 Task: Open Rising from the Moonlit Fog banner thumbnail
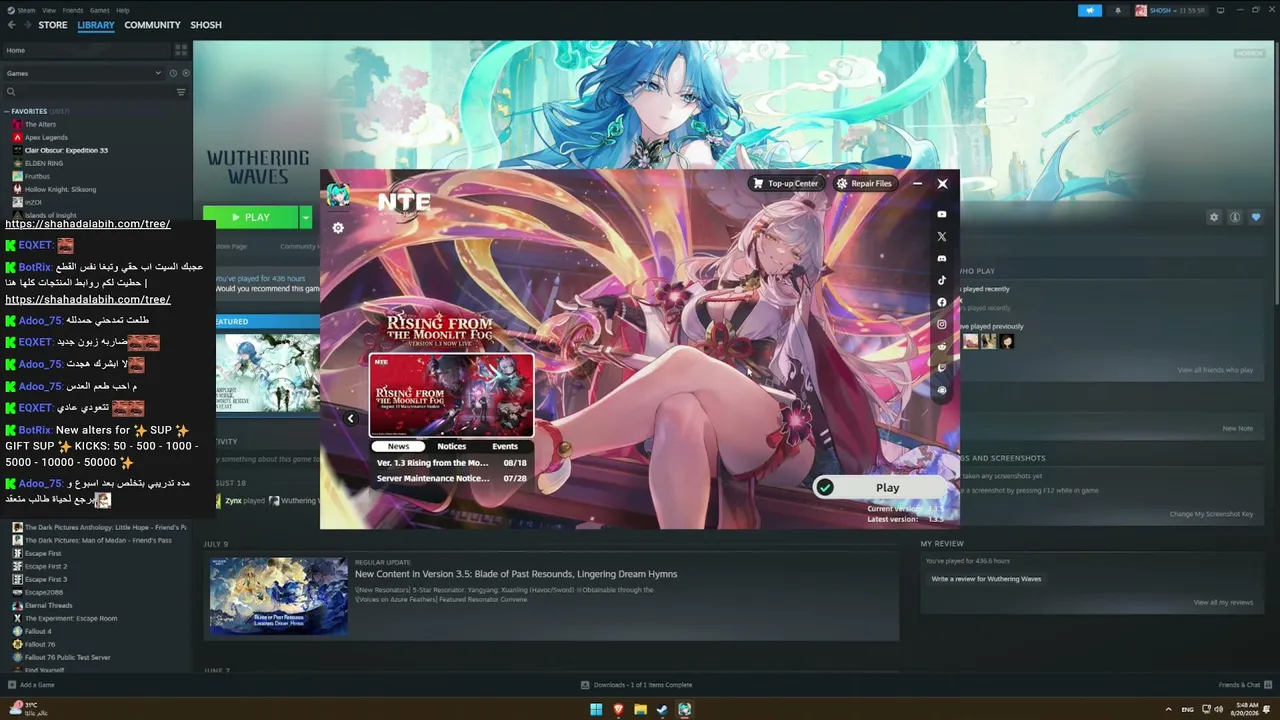pos(452,395)
